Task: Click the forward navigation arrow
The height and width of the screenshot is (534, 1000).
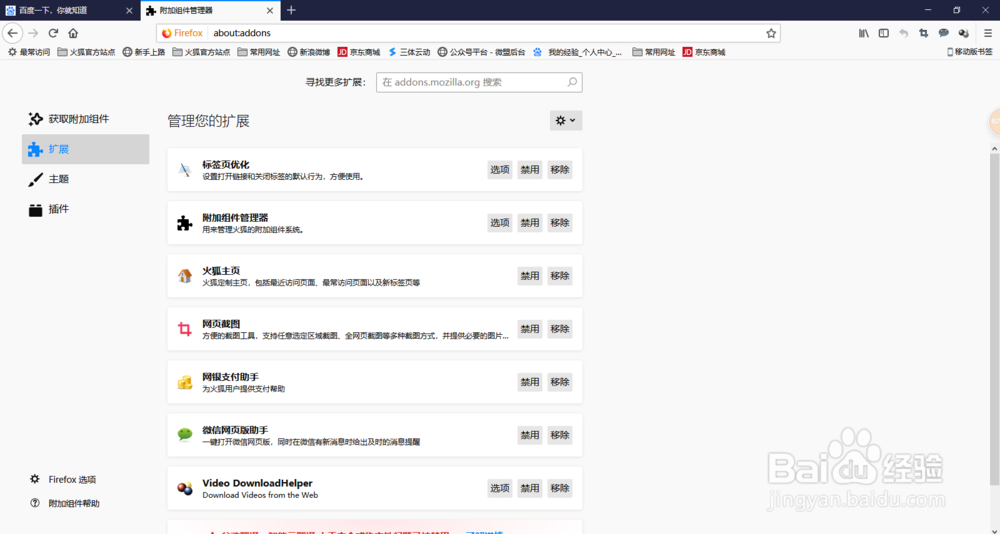Action: click(33, 33)
